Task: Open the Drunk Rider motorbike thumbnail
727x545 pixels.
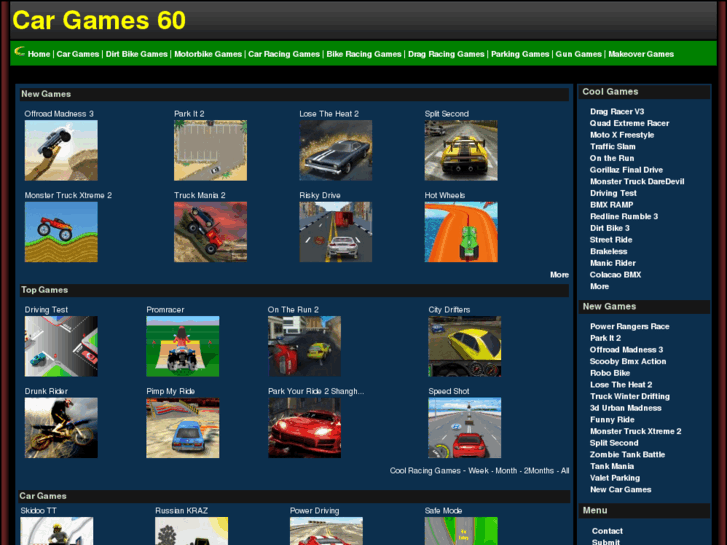Action: click(x=61, y=428)
